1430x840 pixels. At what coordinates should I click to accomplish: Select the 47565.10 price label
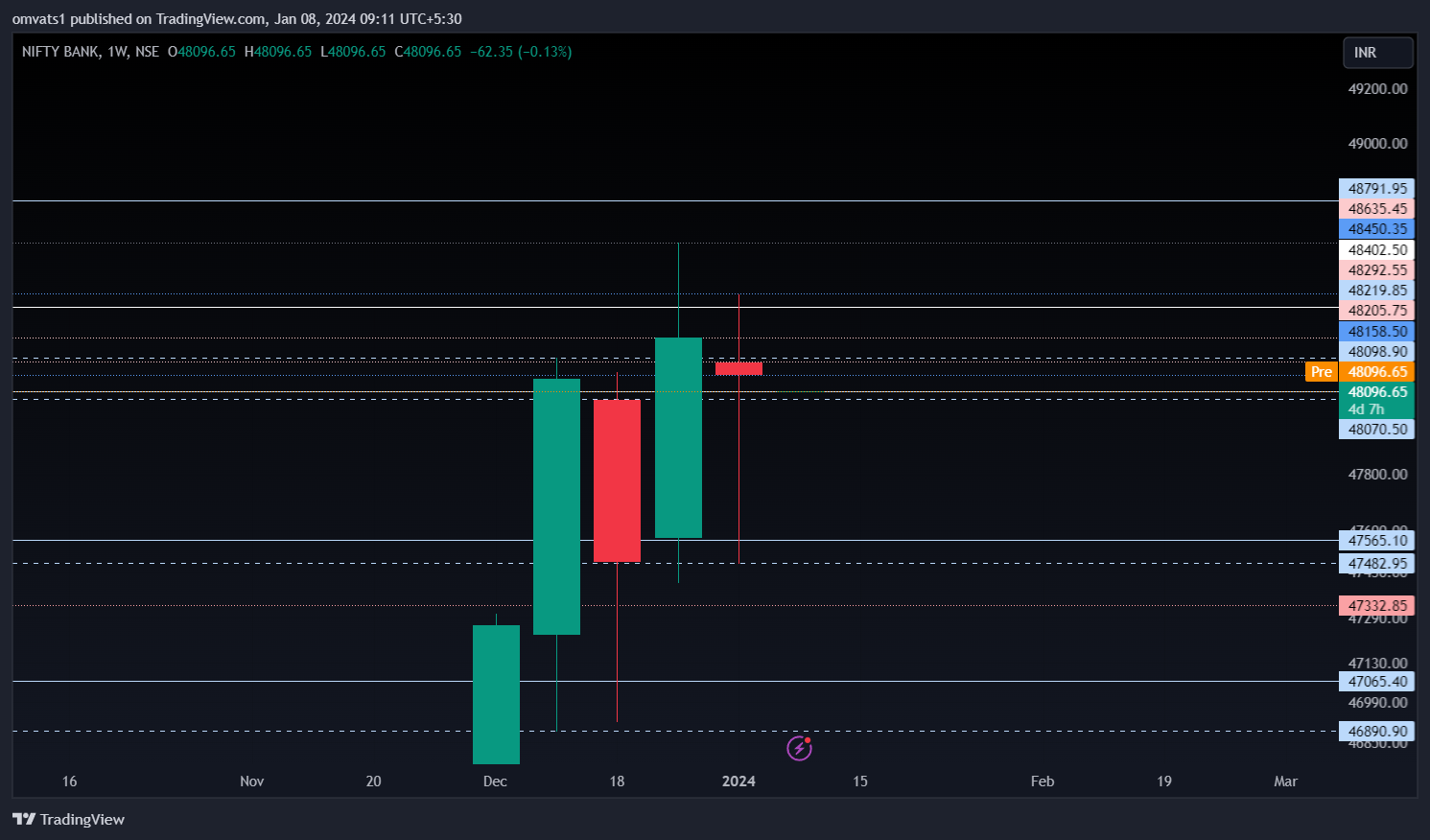coord(1376,541)
